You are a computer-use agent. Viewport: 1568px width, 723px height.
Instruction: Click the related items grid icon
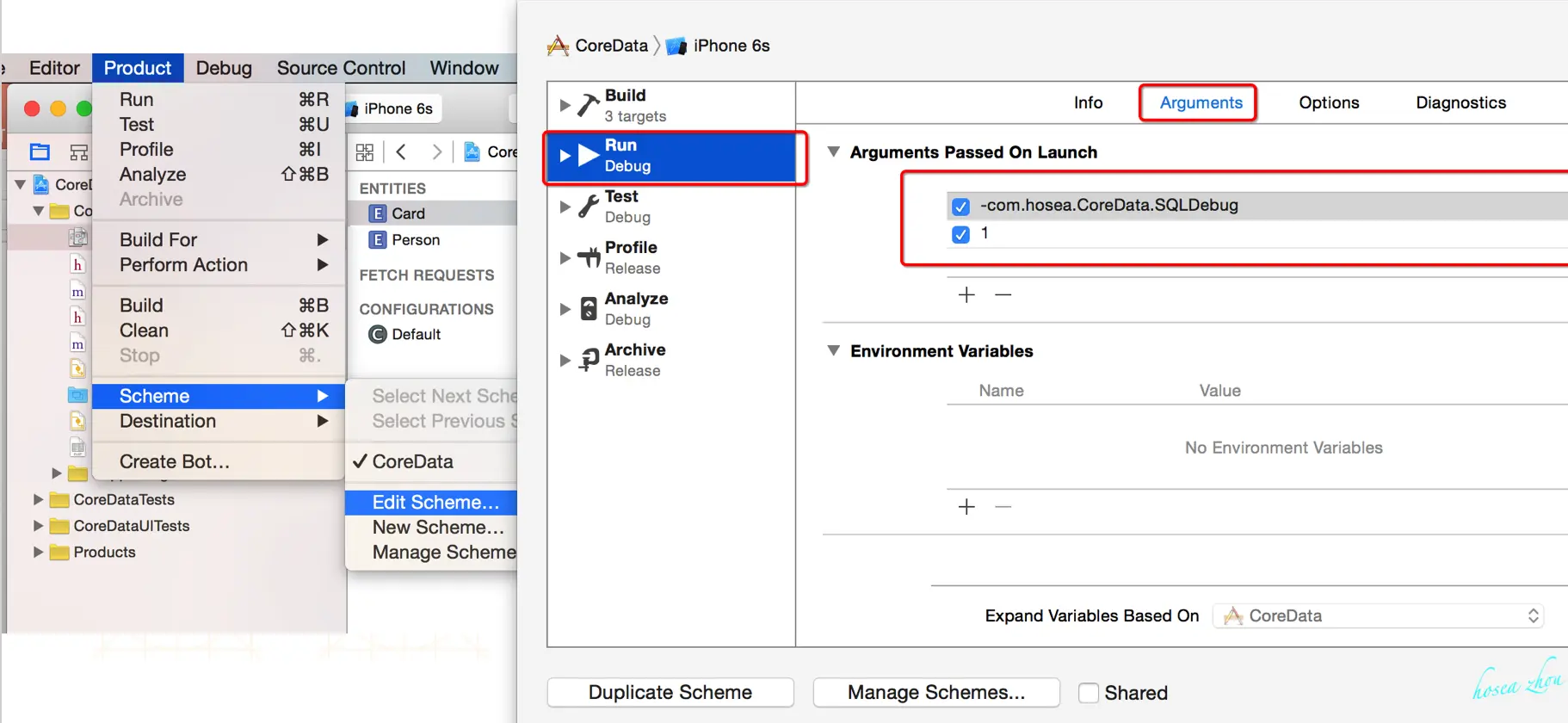pos(365,152)
